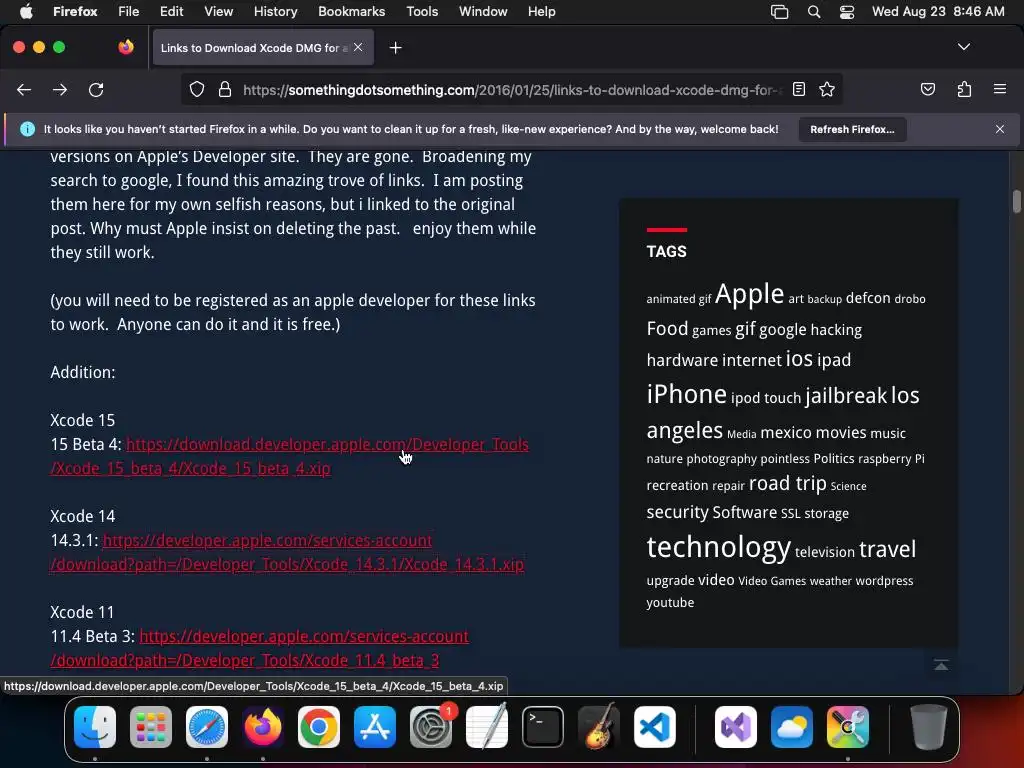1024x768 pixels.
Task: Click the address bar URL field
Action: point(511,89)
